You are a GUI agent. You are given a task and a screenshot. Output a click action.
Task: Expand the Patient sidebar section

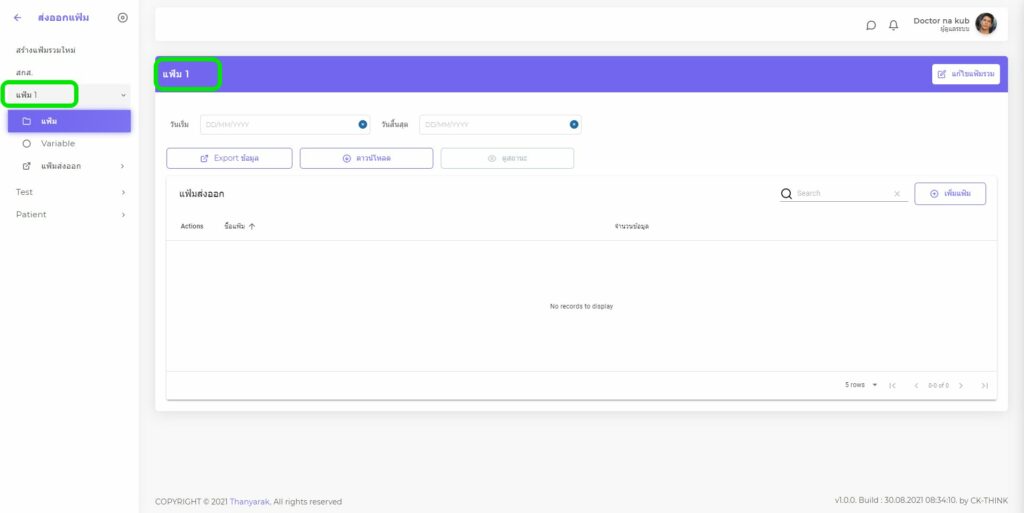pyautogui.click(x=123, y=215)
